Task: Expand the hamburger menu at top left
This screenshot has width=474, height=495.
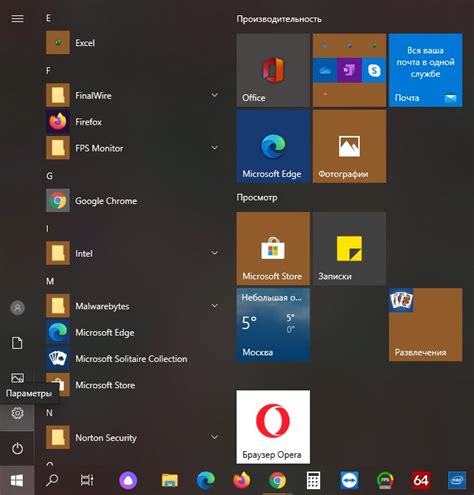Action: pyautogui.click(x=17, y=18)
